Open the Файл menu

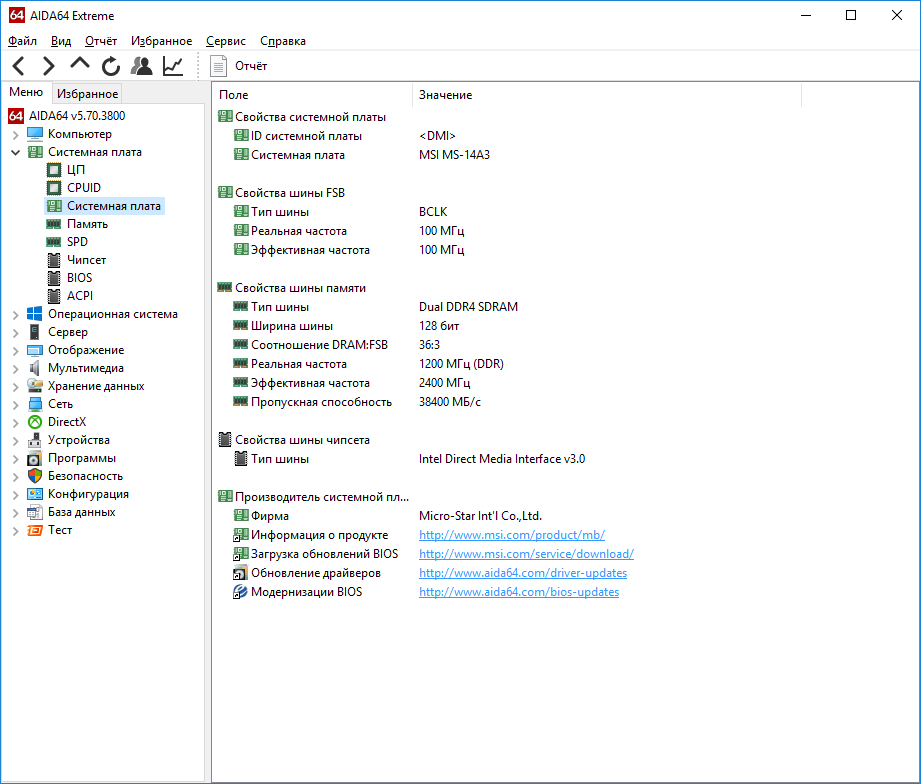pyautogui.click(x=22, y=41)
